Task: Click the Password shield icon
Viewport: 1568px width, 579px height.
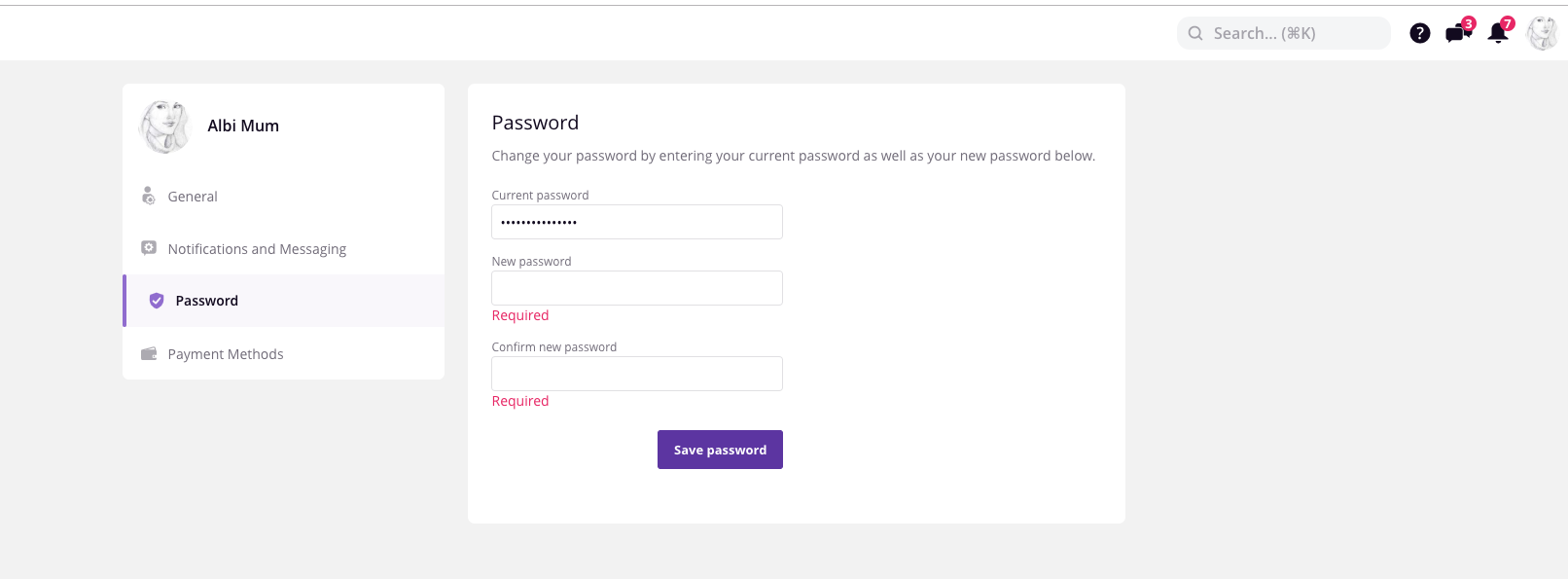Action: tap(157, 301)
